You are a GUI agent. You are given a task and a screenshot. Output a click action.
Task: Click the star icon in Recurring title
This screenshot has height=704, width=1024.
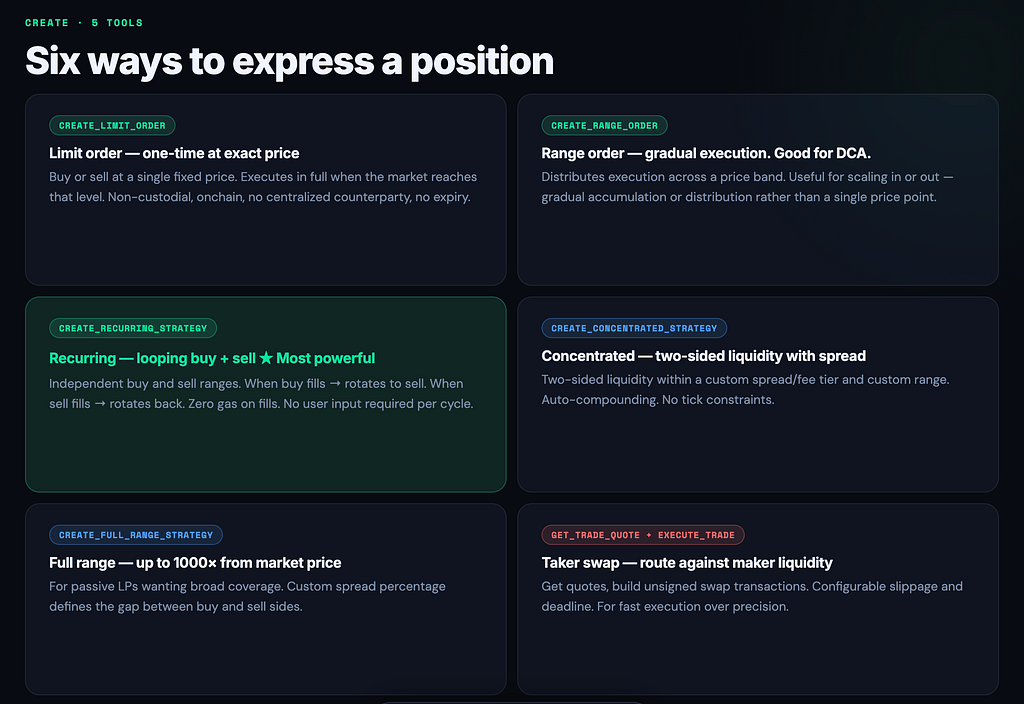pos(266,358)
